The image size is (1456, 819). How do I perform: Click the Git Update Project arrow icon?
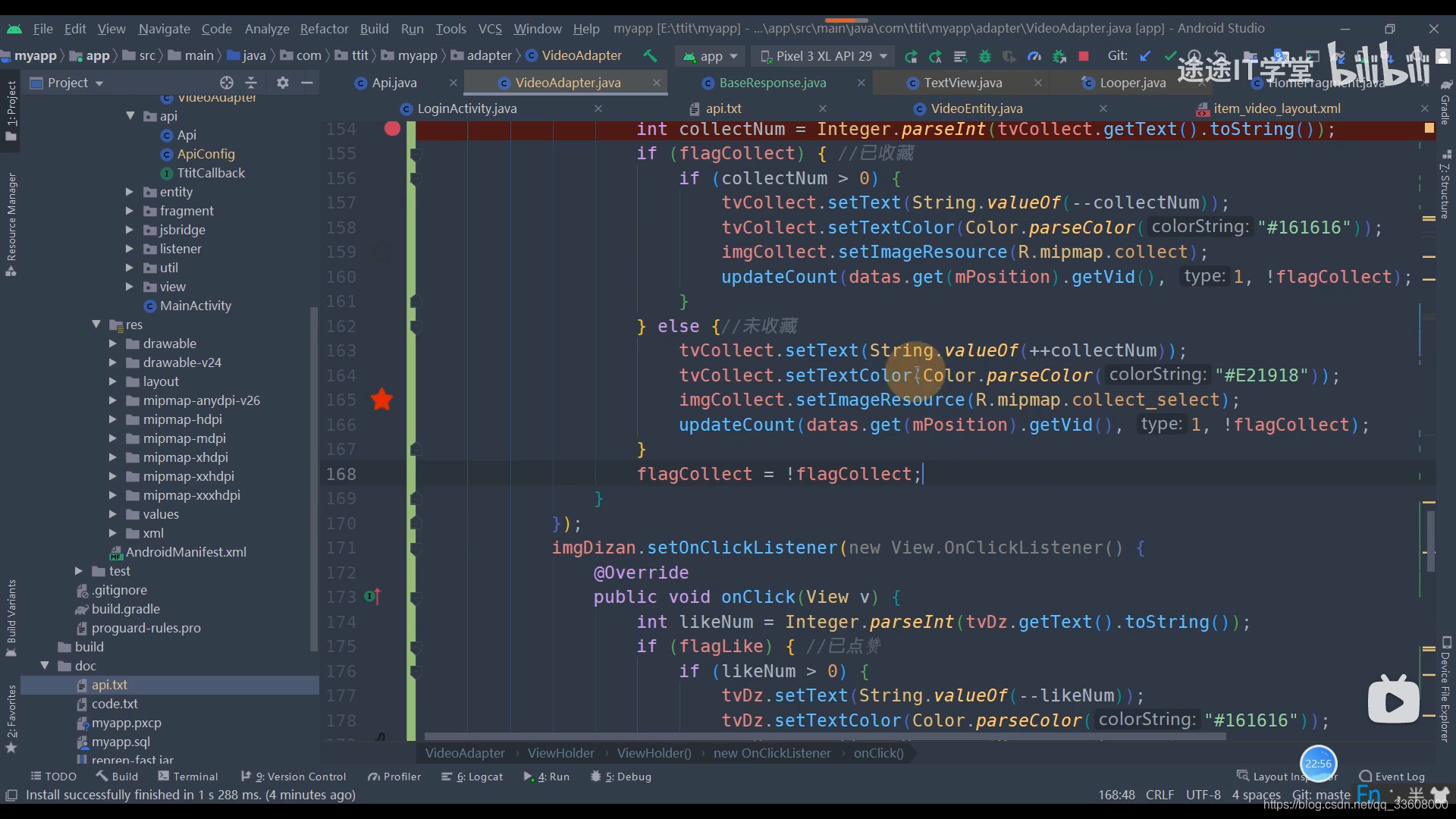coord(1145,56)
